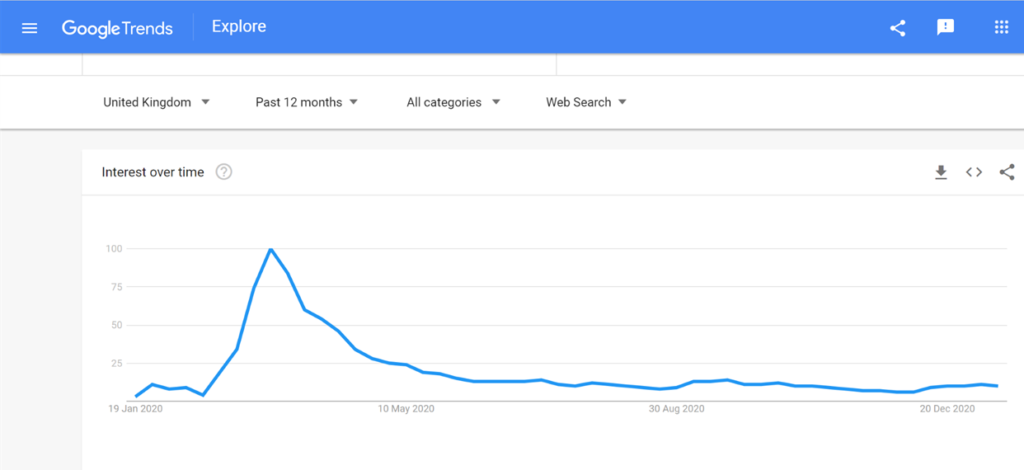
Task: Click the 30 Aug 2020 axis label
Action: (677, 409)
